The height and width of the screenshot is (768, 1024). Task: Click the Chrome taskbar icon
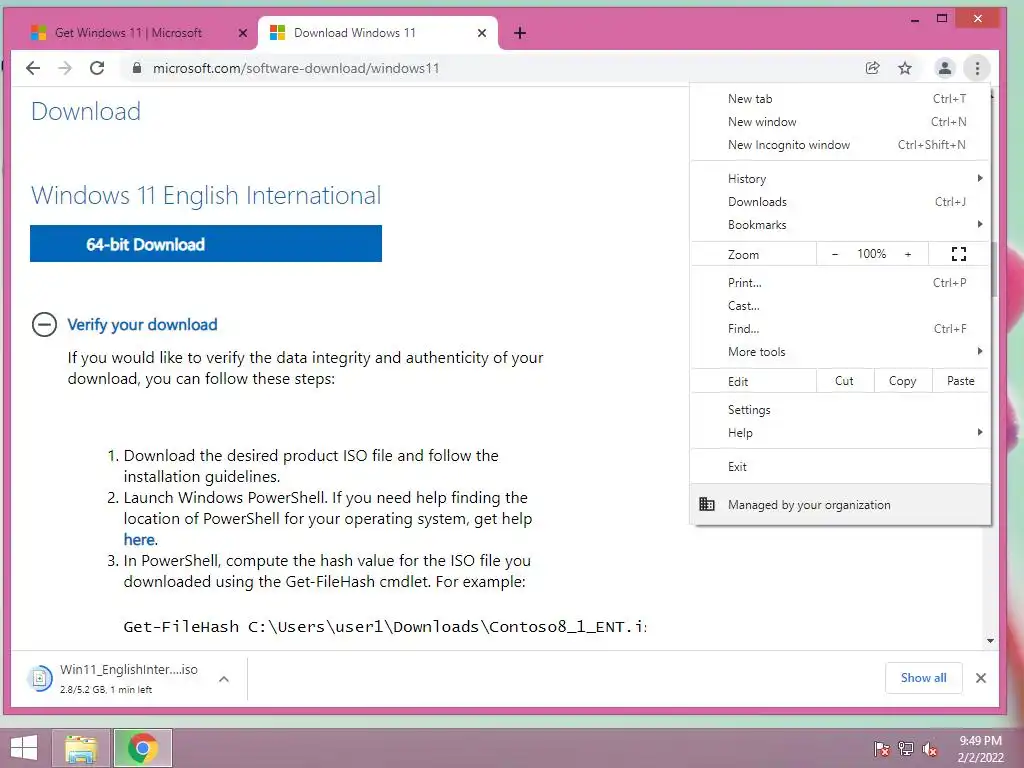142,748
